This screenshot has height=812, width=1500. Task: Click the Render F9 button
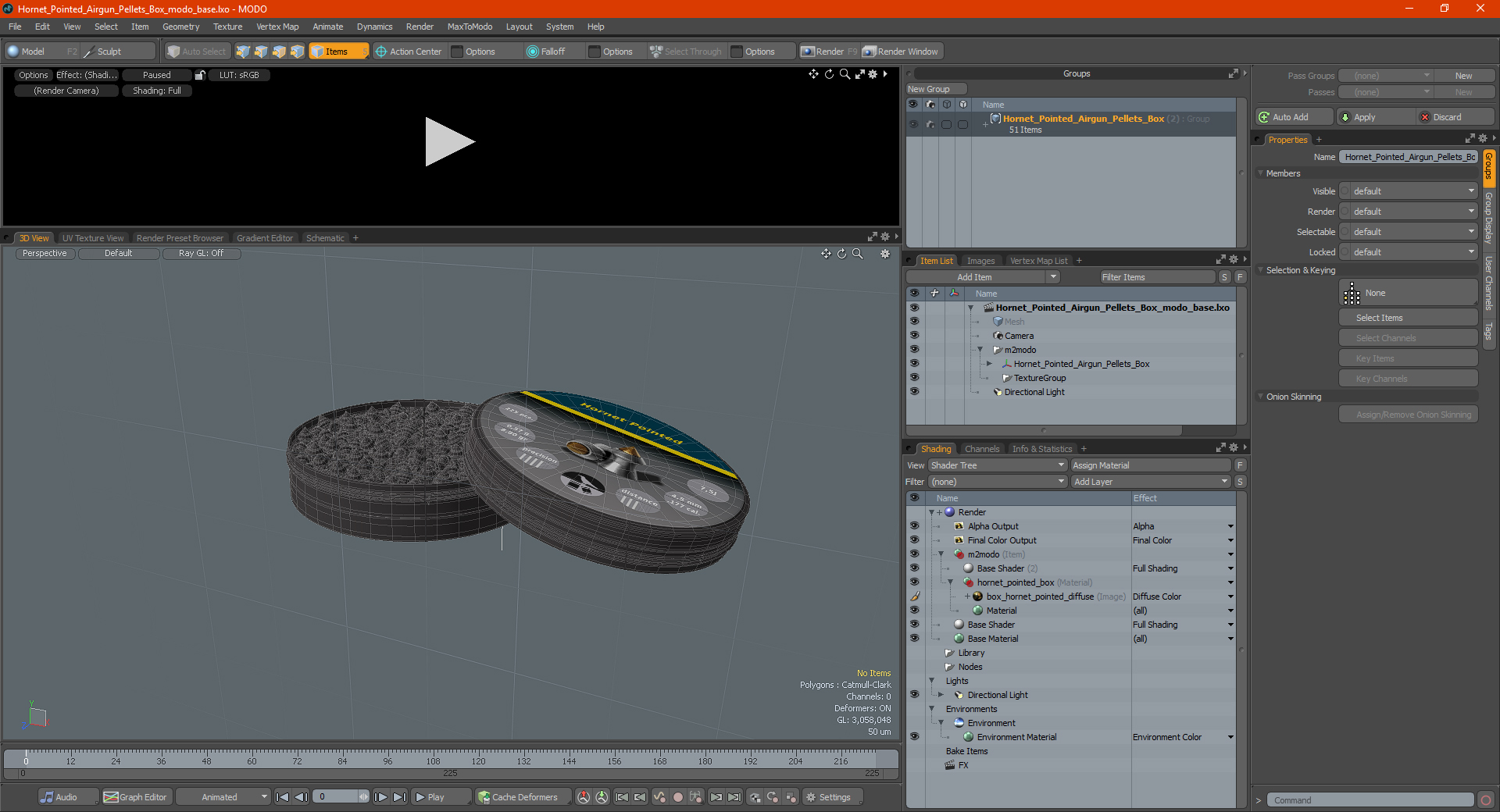tap(829, 52)
